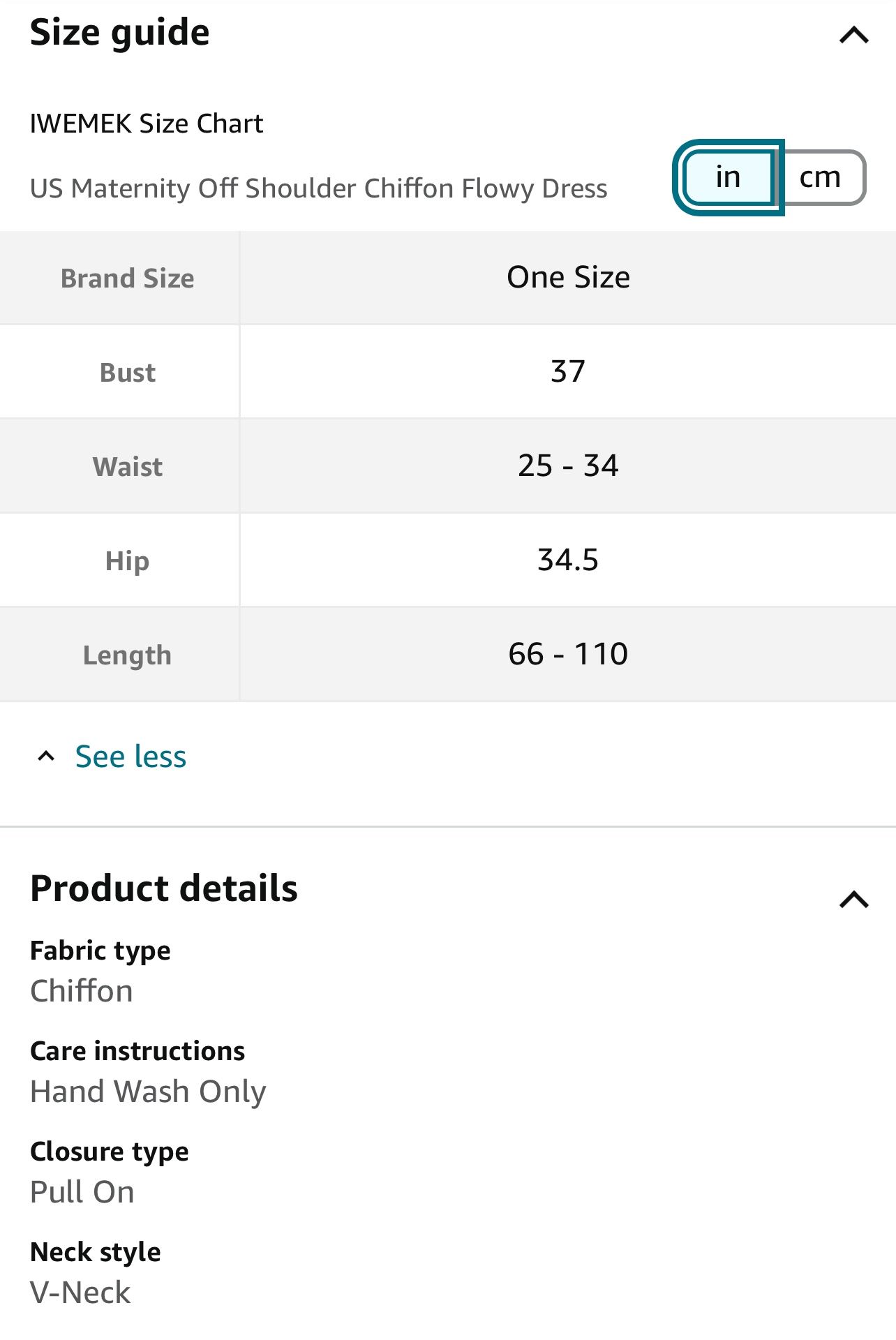Click the Brand Size row header
This screenshot has width=896, height=1340.
[127, 278]
